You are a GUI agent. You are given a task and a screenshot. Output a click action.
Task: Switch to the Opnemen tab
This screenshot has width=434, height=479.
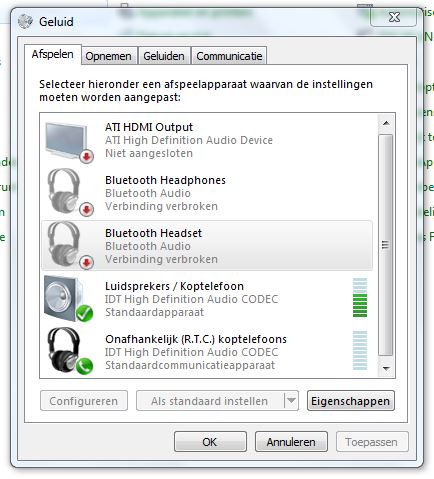(108, 56)
